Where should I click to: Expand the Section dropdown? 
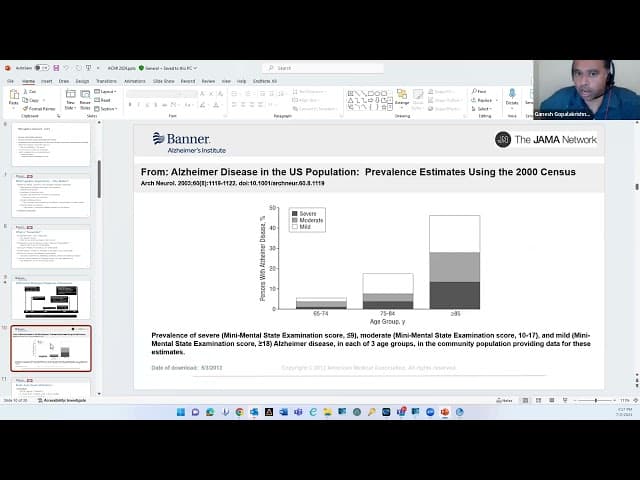pos(106,108)
